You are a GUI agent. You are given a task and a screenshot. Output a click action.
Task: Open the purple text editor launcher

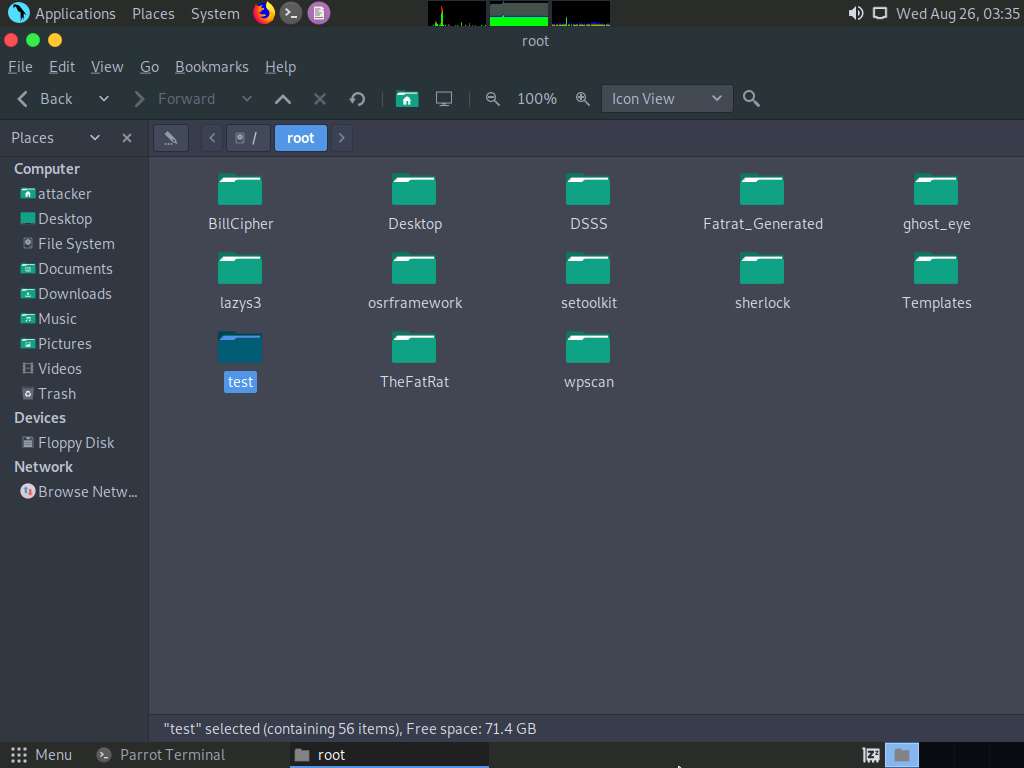[319, 13]
